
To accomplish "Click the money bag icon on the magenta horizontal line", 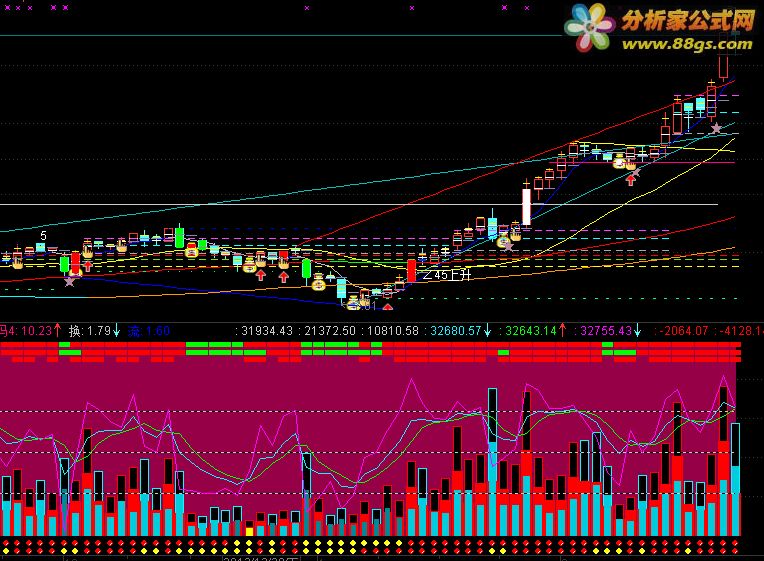I will click(x=619, y=162).
